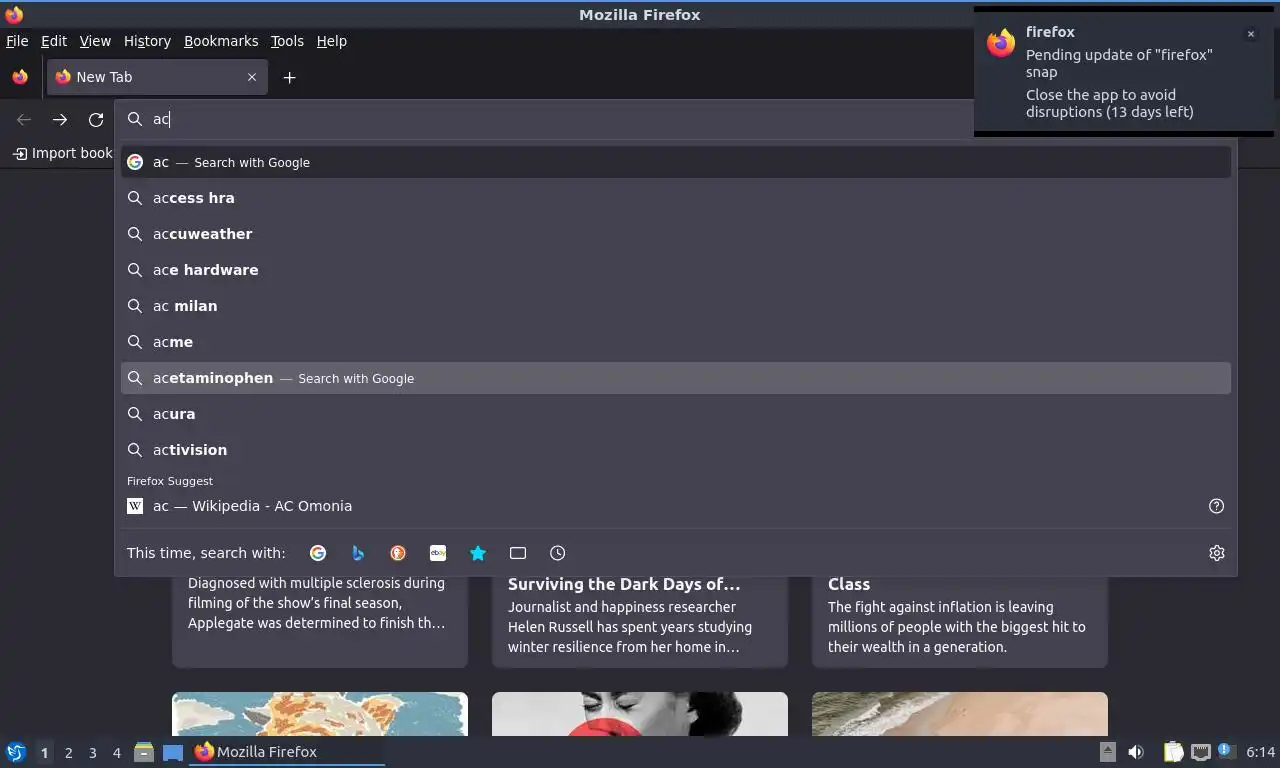The image size is (1280, 768).
Task: Switch to workspace 4
Action: tap(117, 752)
